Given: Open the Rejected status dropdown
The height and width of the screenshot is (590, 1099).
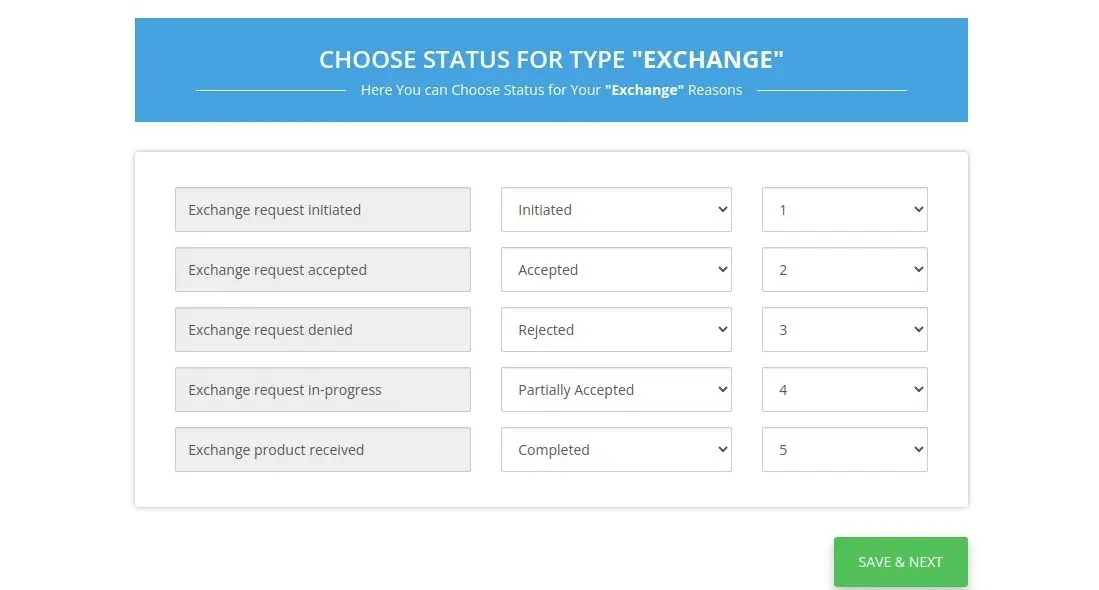Looking at the screenshot, I should coord(615,329).
